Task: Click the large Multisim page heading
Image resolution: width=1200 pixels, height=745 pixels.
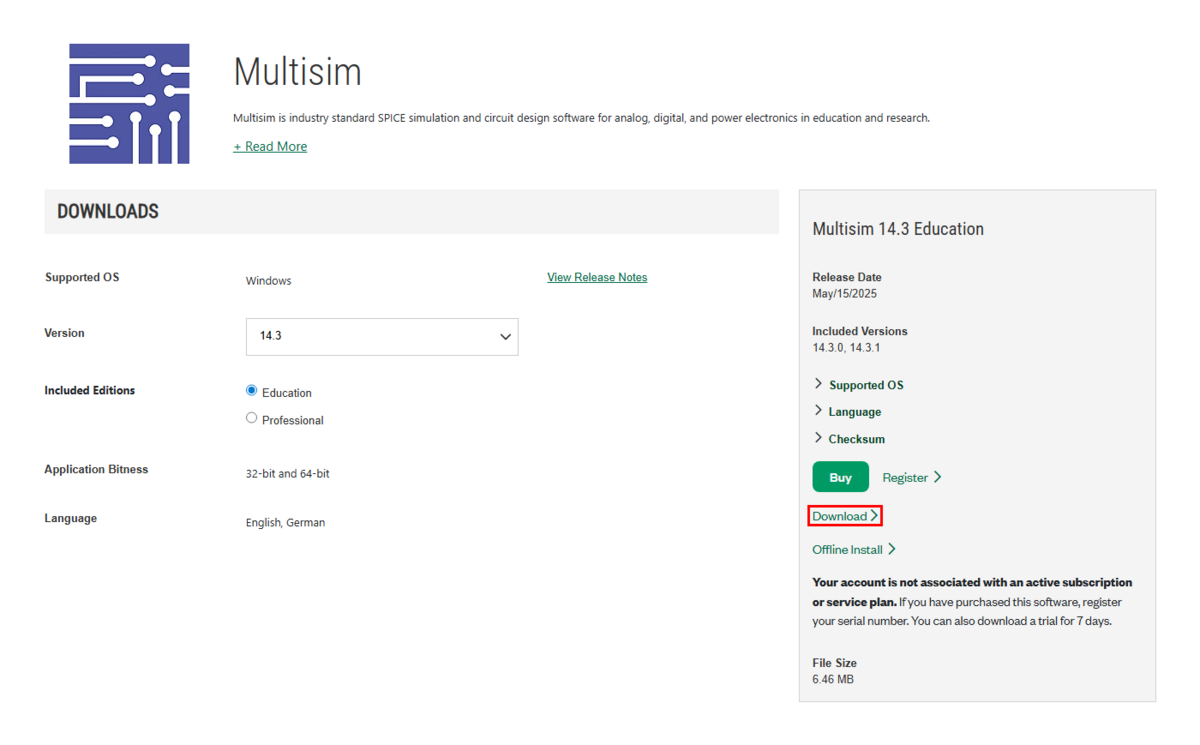Action: coord(297,72)
